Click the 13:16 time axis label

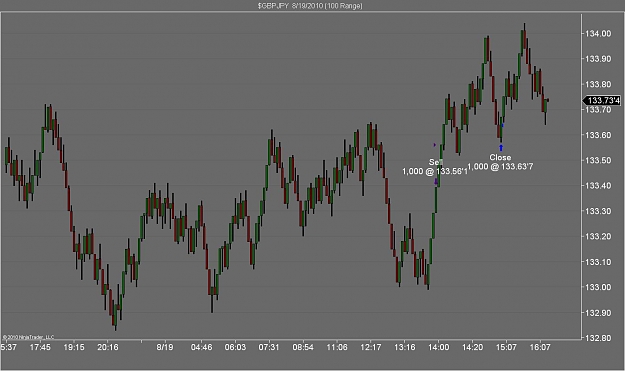pos(405,347)
